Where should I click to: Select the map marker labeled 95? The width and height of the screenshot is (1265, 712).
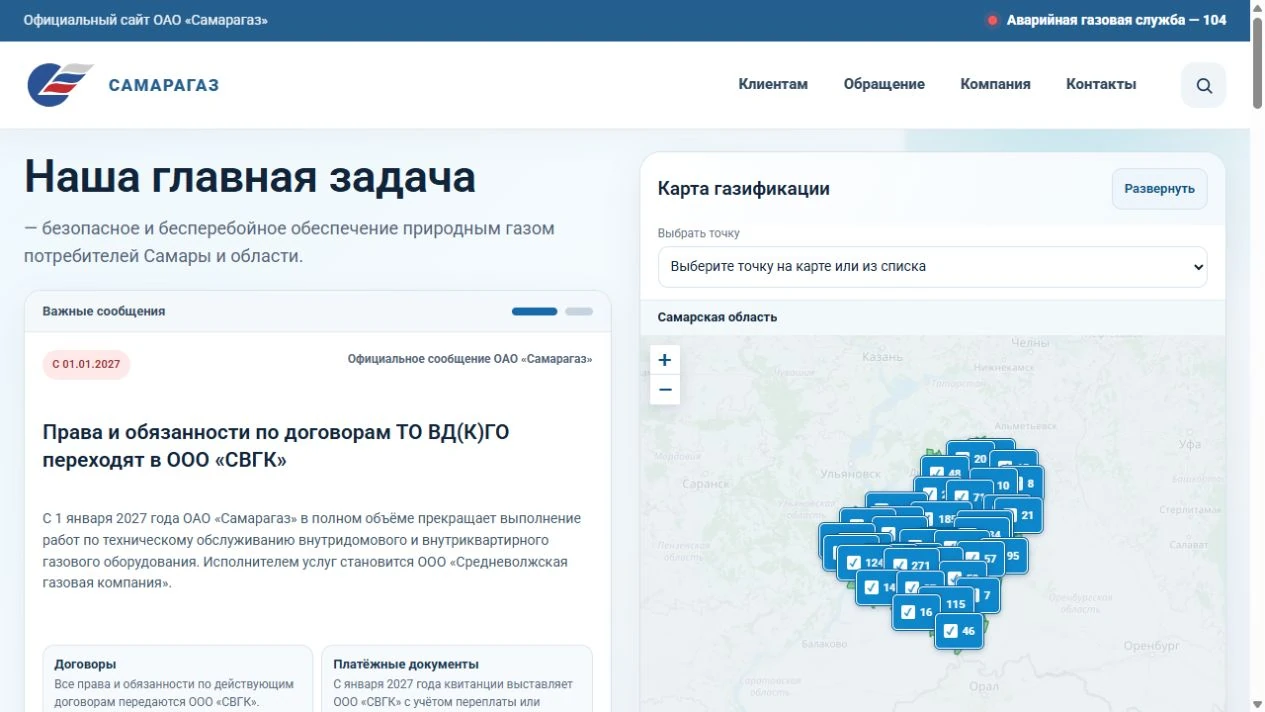pos(1014,556)
